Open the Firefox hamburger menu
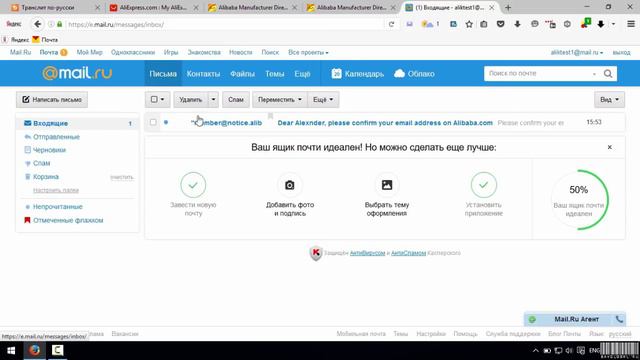The width and height of the screenshot is (640, 360). click(x=631, y=24)
